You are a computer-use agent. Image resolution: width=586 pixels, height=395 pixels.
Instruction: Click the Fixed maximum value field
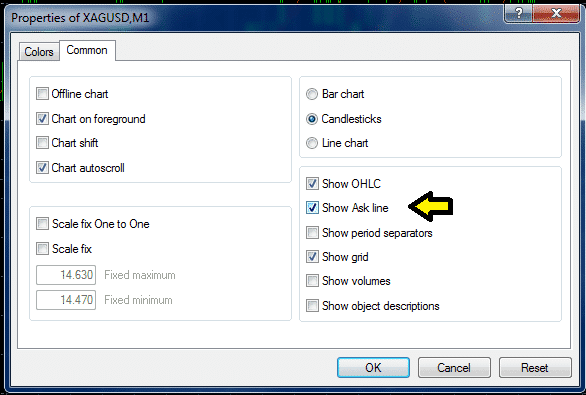[66, 275]
